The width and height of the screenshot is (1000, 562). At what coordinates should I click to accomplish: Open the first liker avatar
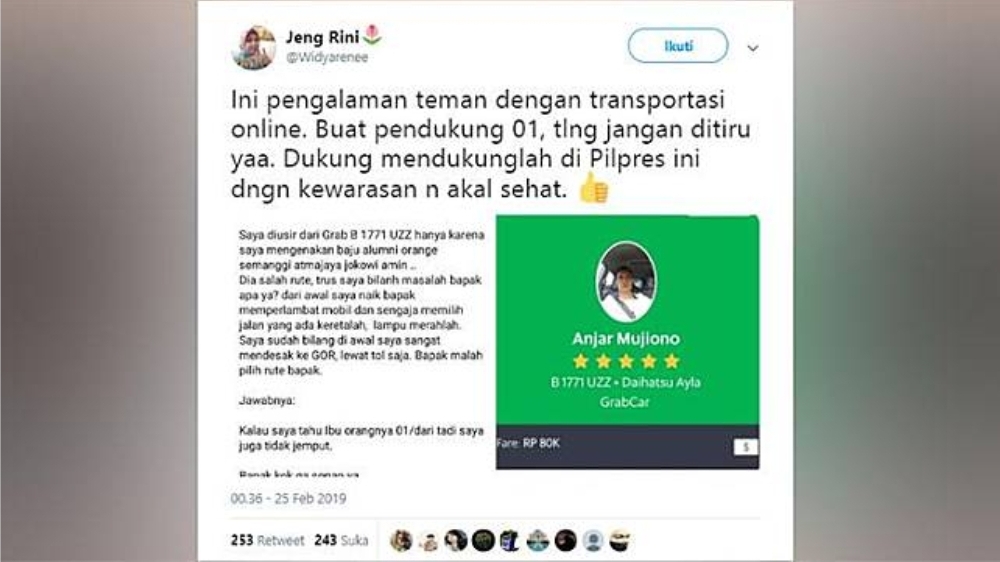pos(401,540)
